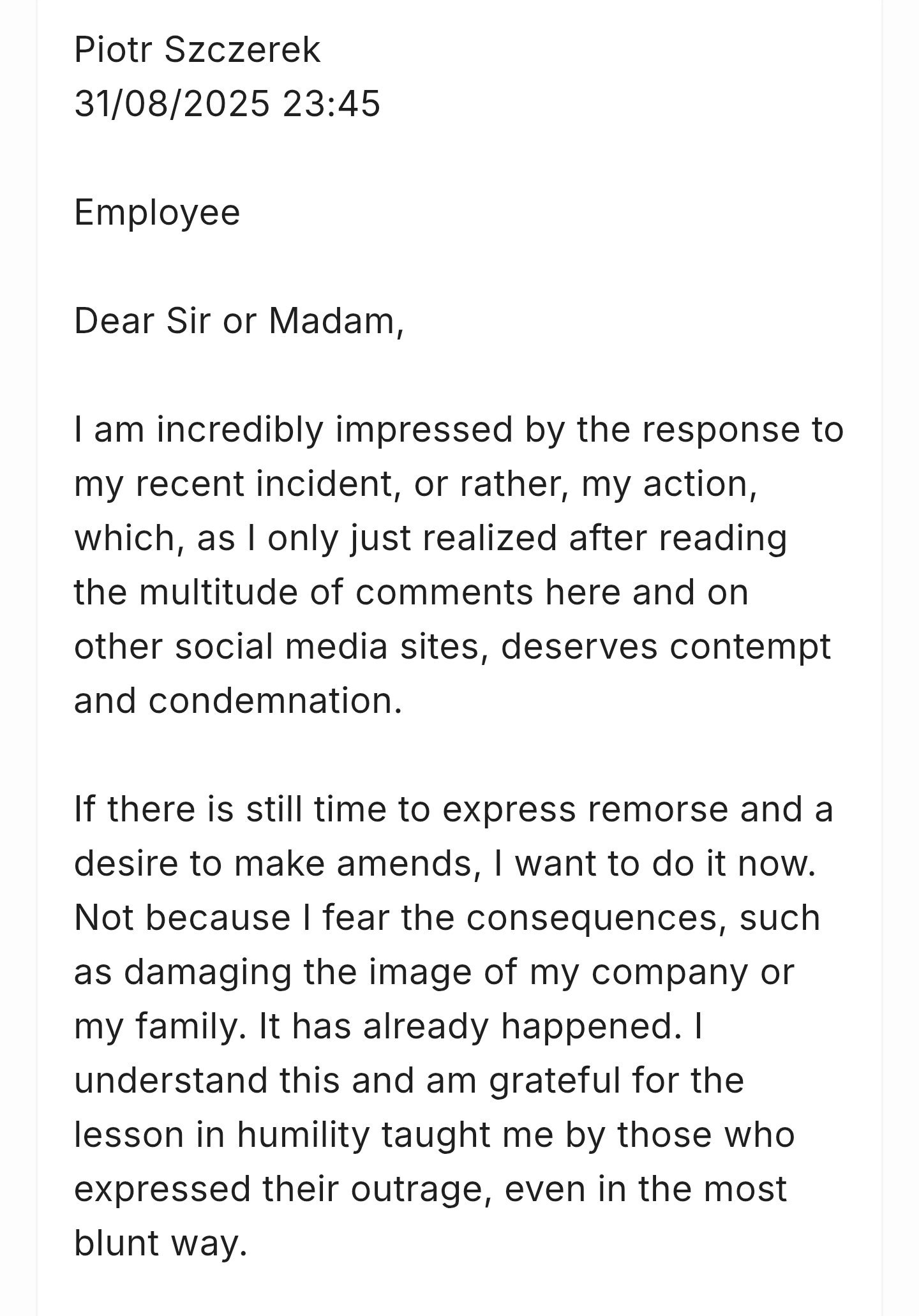Click the words "incredibly impressed"

click(x=335, y=430)
